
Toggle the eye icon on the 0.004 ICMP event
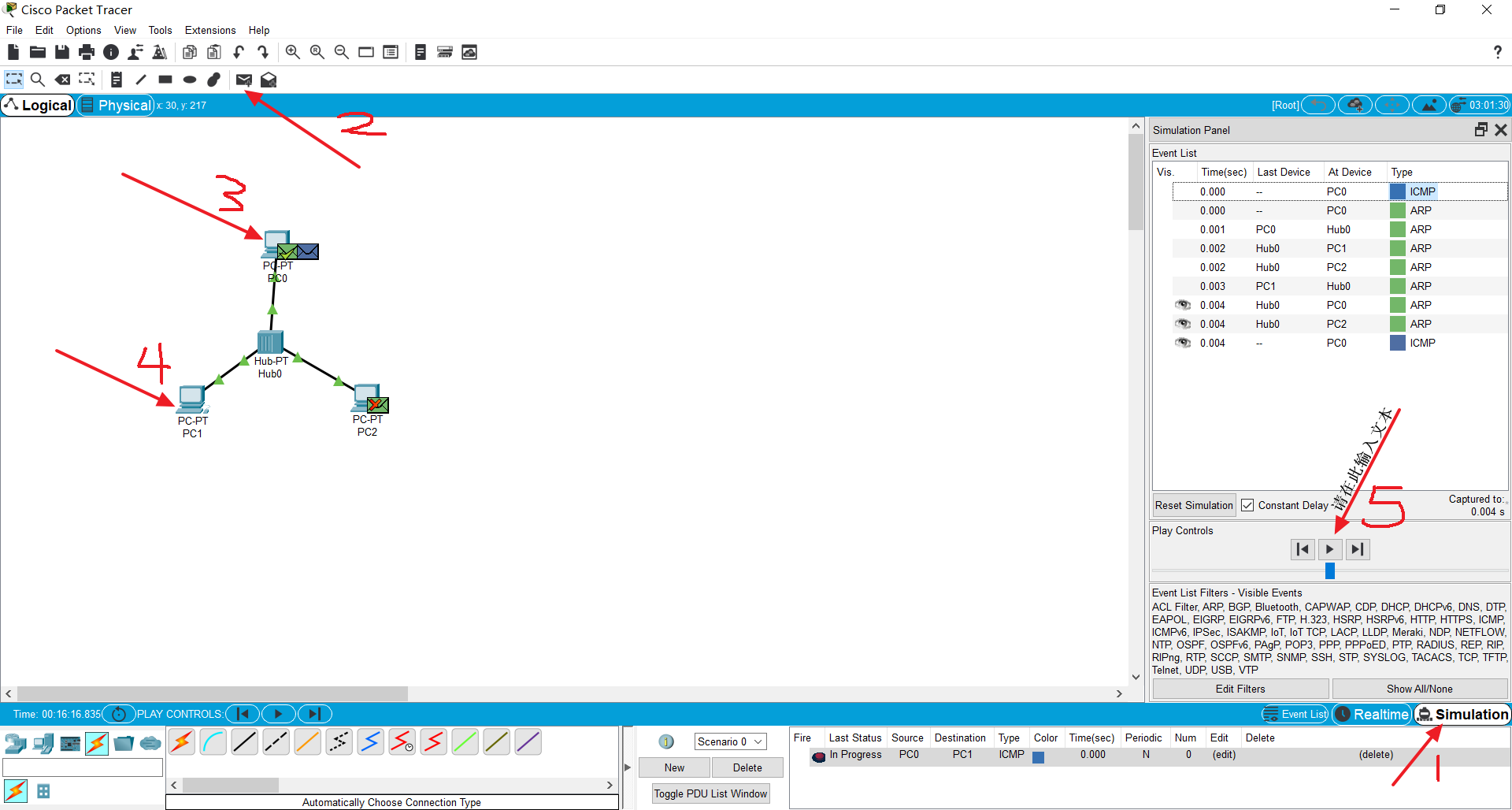pyautogui.click(x=1183, y=343)
